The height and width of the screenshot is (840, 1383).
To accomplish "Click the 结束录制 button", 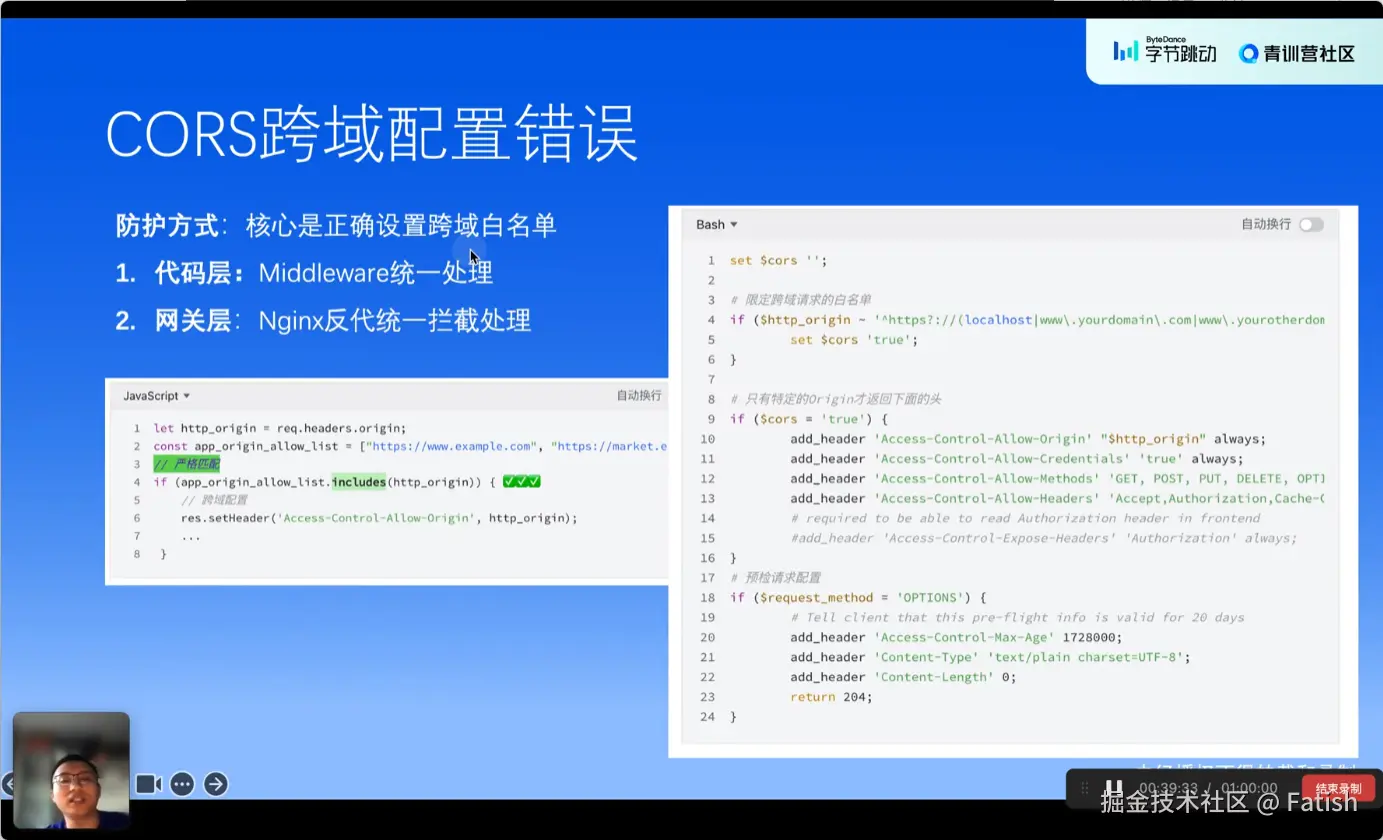I will [1338, 788].
